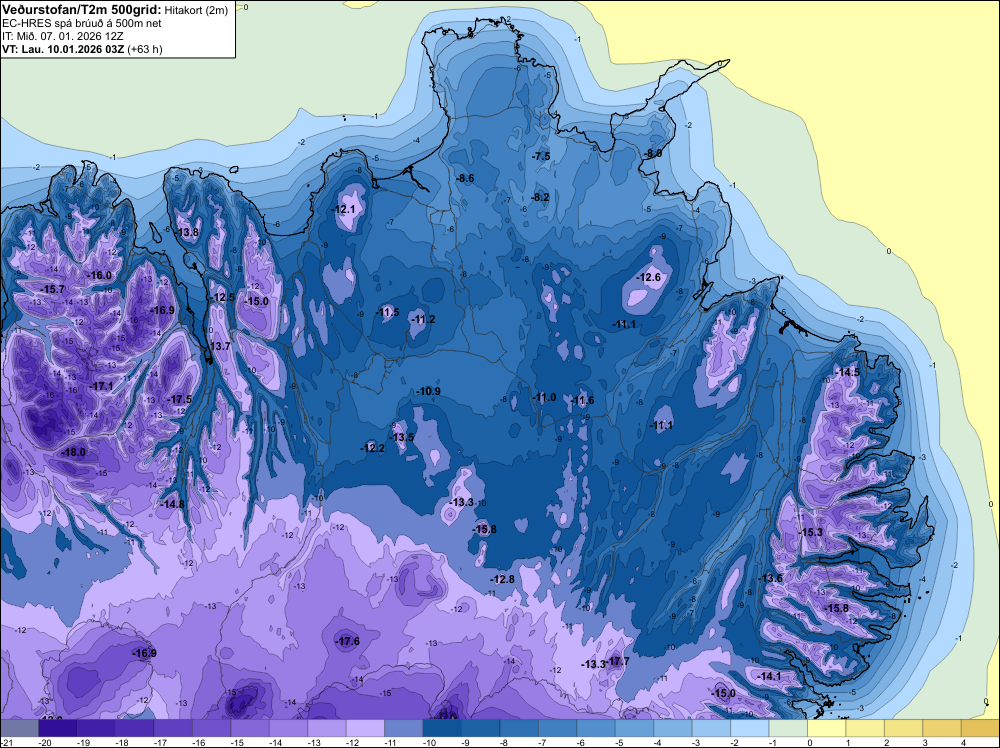Click the -8.2 temperature value
Viewport: 1000px width, 748px height.
(540, 198)
